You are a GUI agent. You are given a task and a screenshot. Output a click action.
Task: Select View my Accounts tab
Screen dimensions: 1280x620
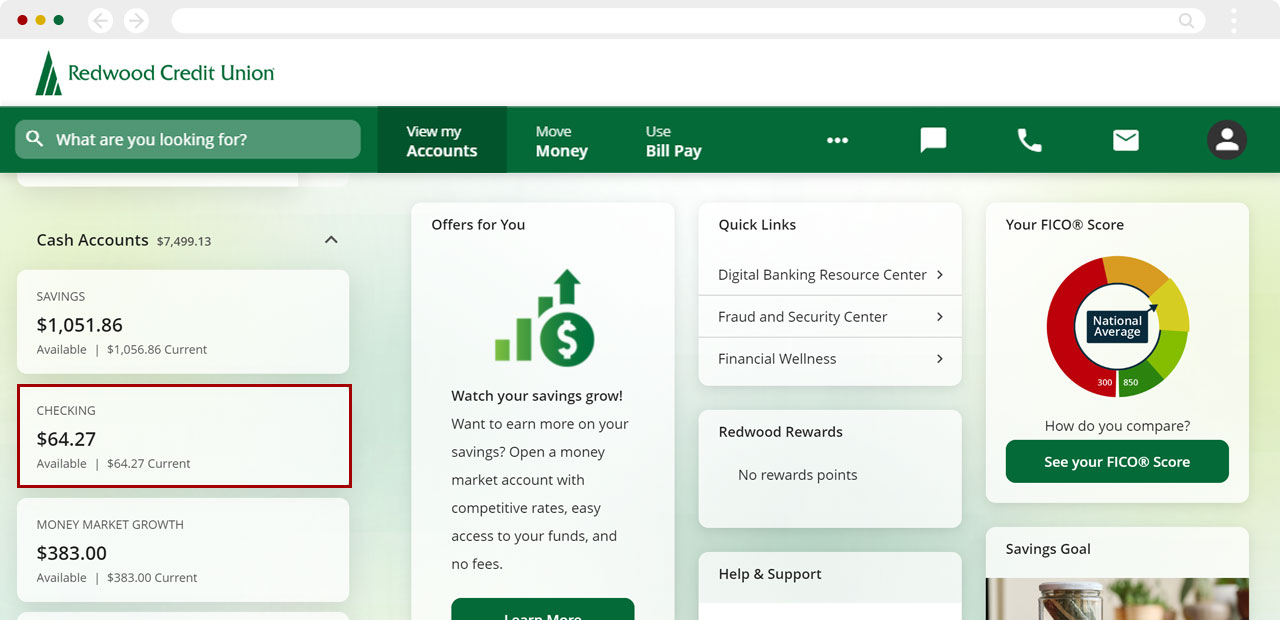442,140
